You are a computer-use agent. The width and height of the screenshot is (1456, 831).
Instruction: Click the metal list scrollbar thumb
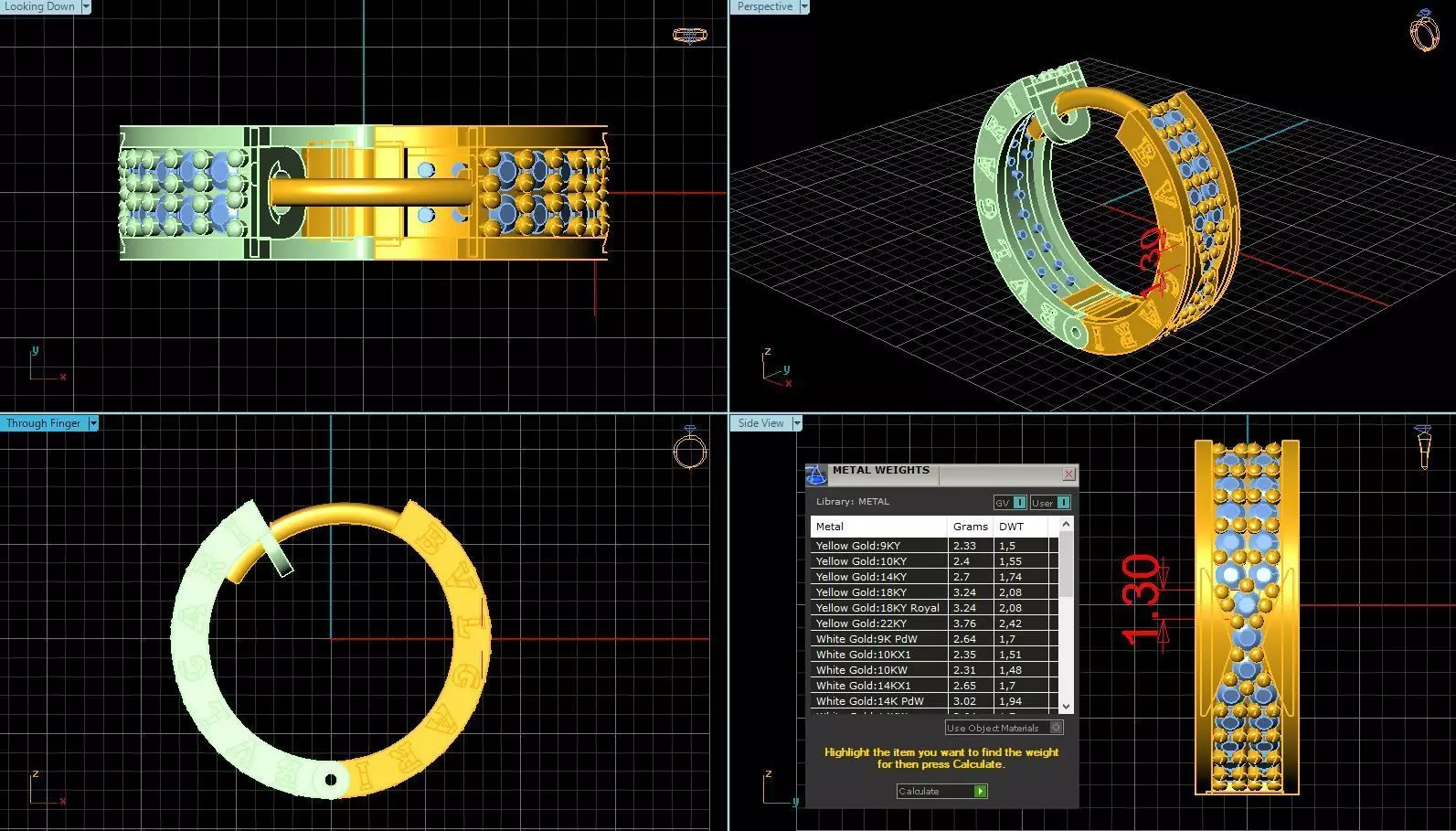[x=1065, y=564]
